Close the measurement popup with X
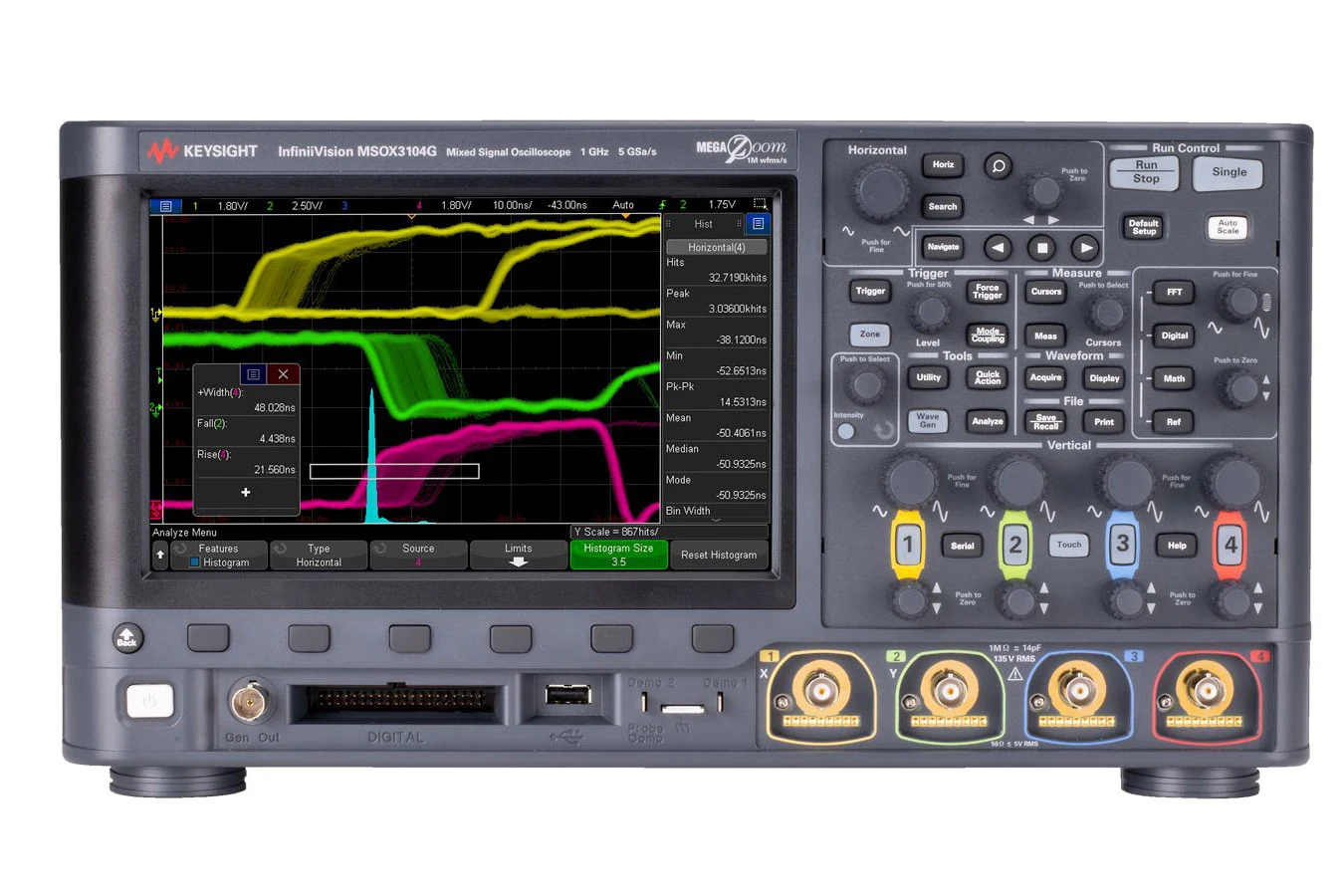This screenshot has width=1344, height=896. point(283,374)
